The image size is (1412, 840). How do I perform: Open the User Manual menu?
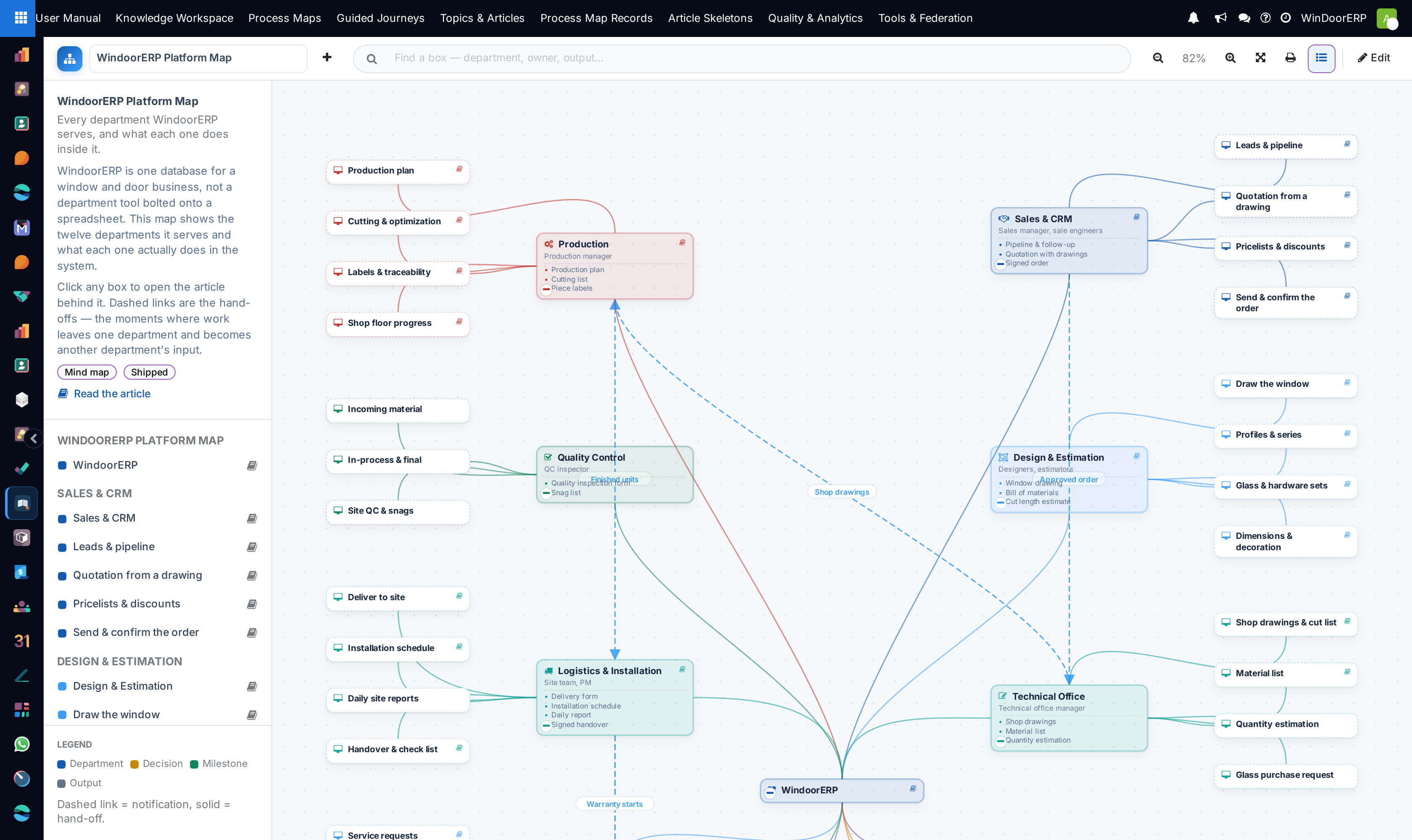68,18
